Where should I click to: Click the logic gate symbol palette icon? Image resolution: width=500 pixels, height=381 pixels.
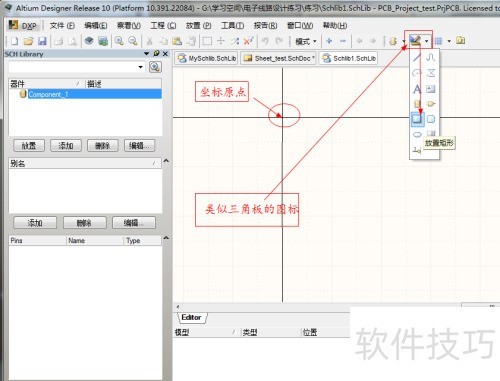click(431, 104)
